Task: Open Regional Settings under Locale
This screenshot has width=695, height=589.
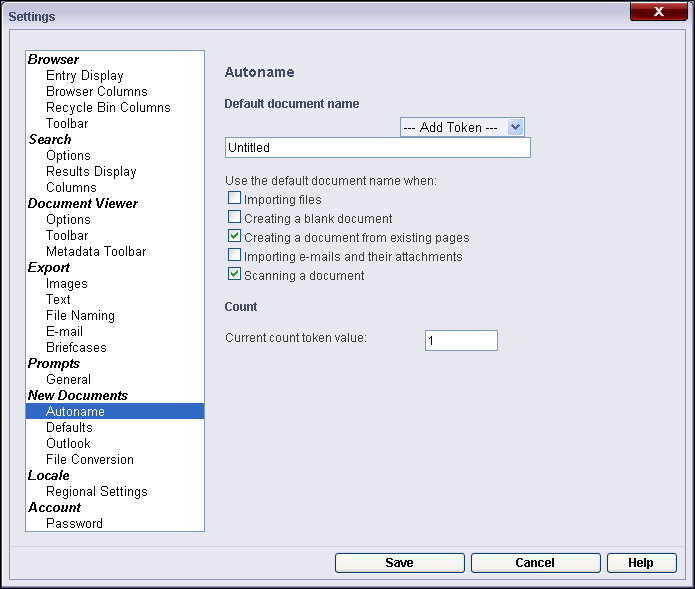Action: pos(97,491)
